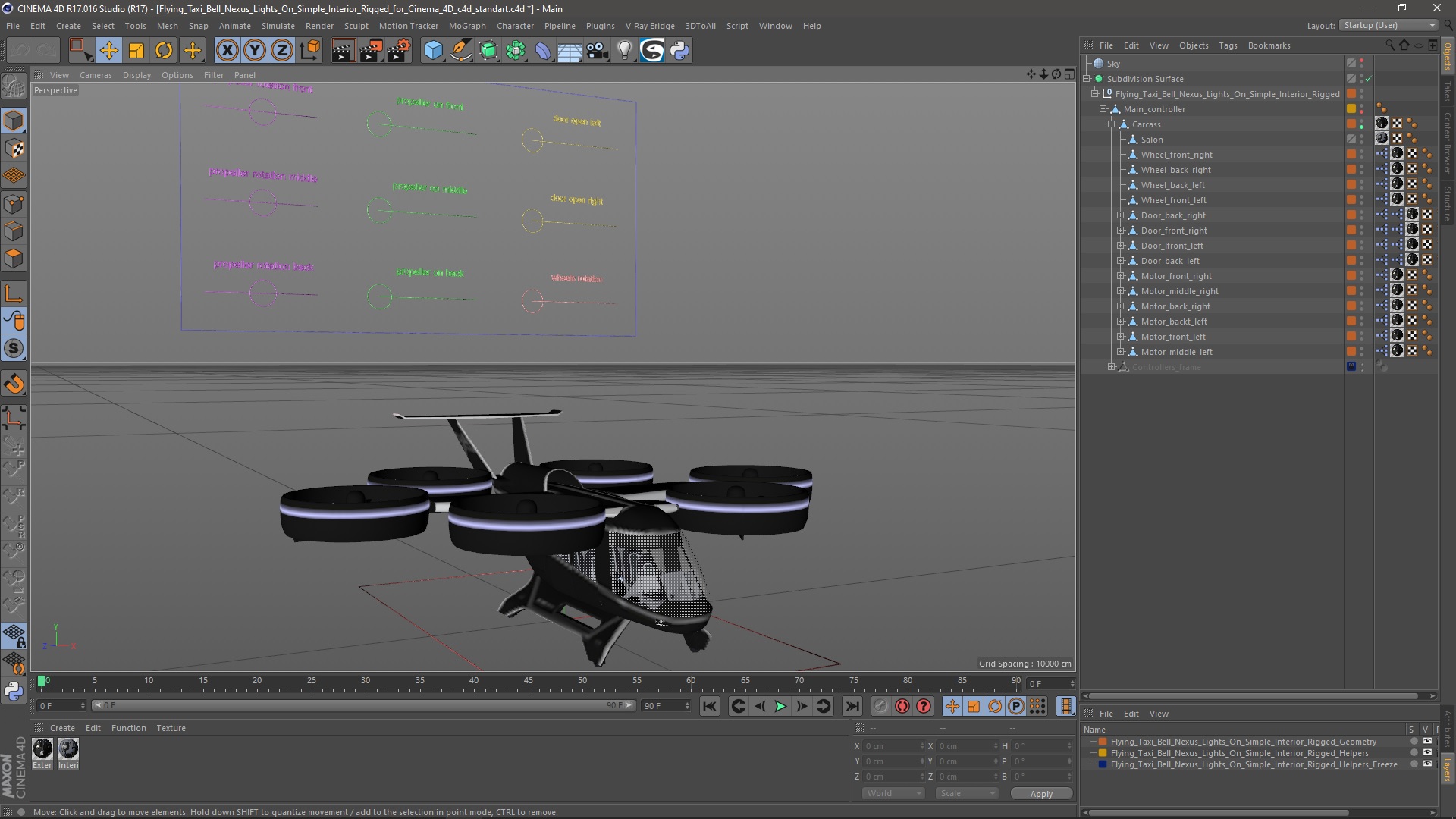Viewport: 1456px width, 819px height.
Task: Switch to the Takes side tab
Action: (x=1448, y=91)
